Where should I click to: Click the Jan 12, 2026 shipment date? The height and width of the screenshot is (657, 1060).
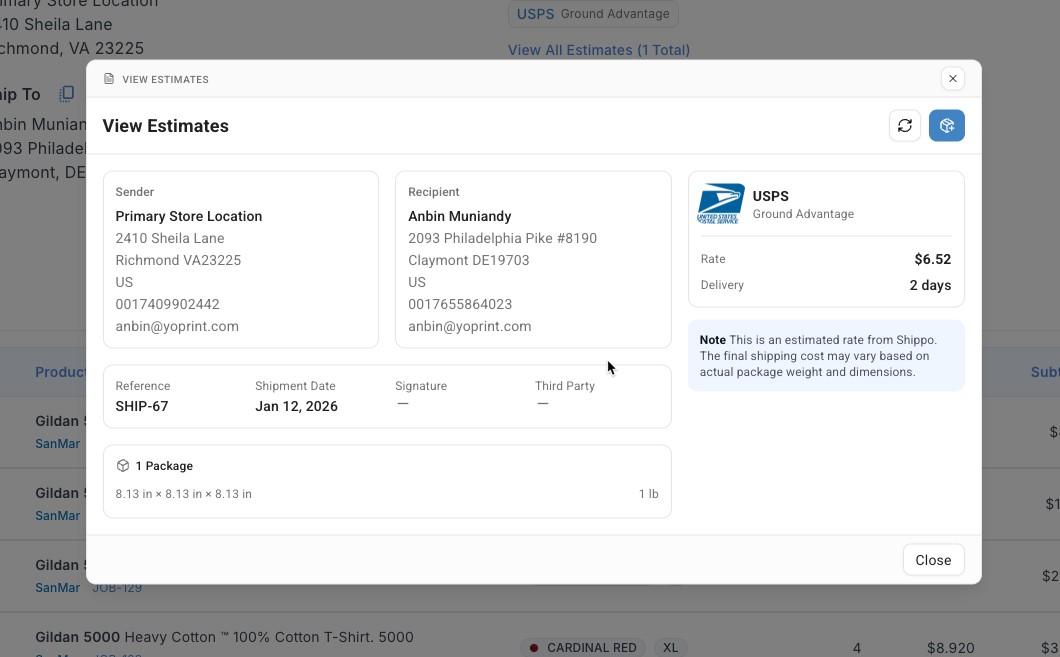pyautogui.click(x=296, y=406)
